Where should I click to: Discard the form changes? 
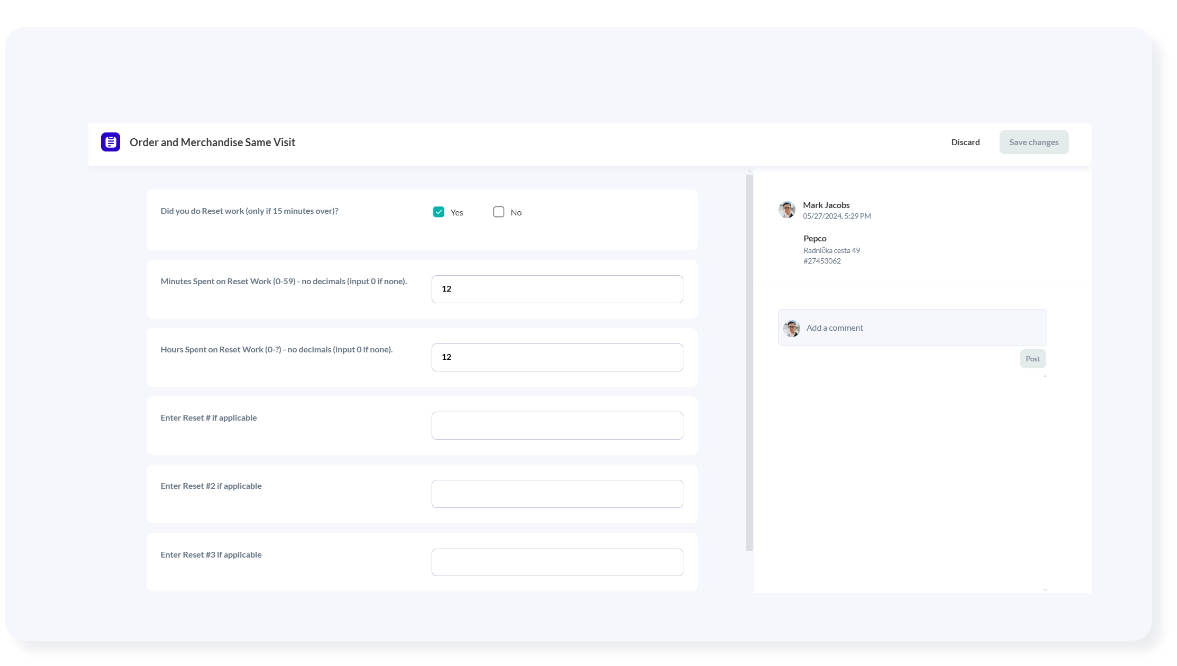(965, 142)
